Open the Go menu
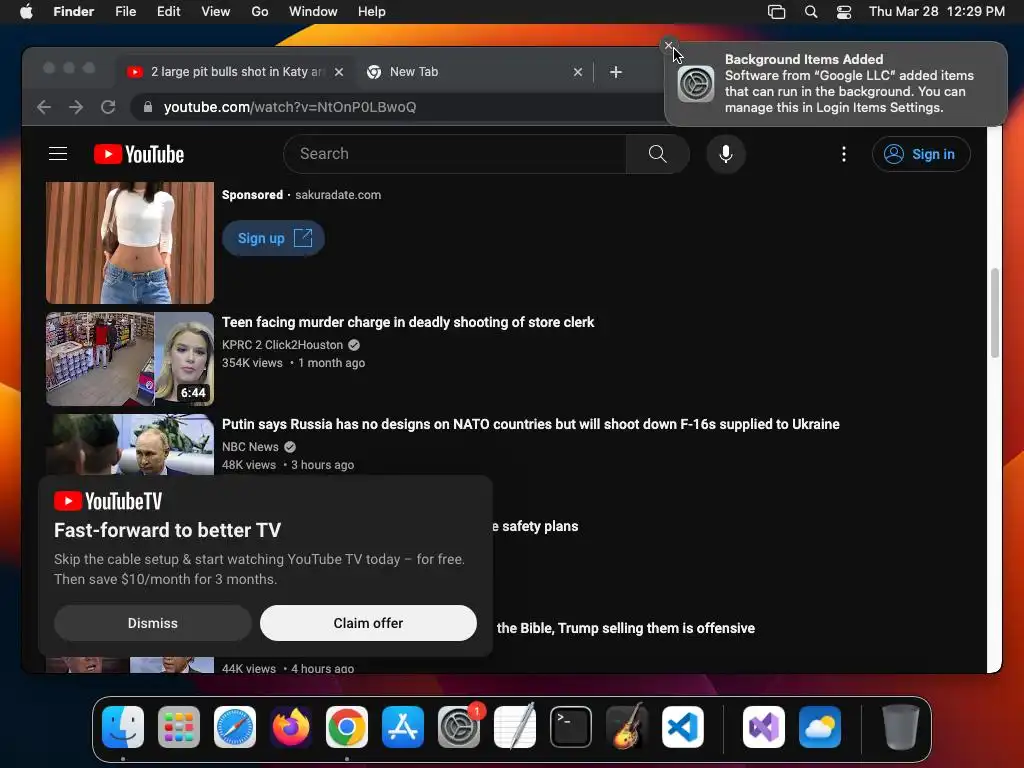This screenshot has height=768, width=1024. click(260, 12)
